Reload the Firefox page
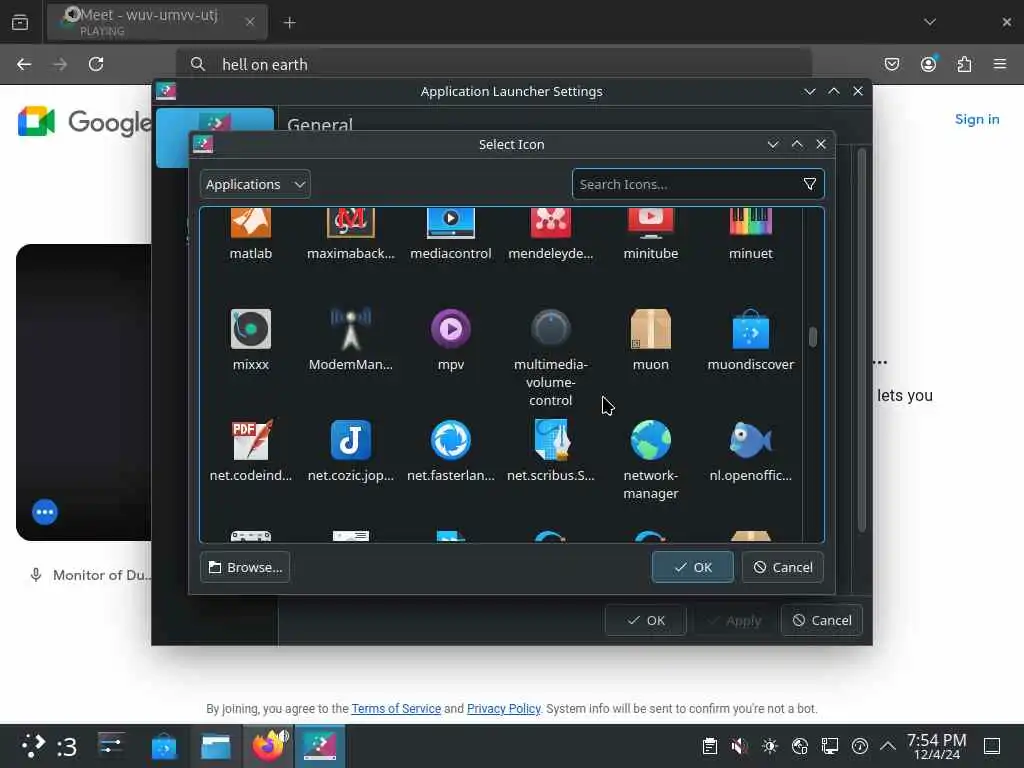 [x=96, y=64]
